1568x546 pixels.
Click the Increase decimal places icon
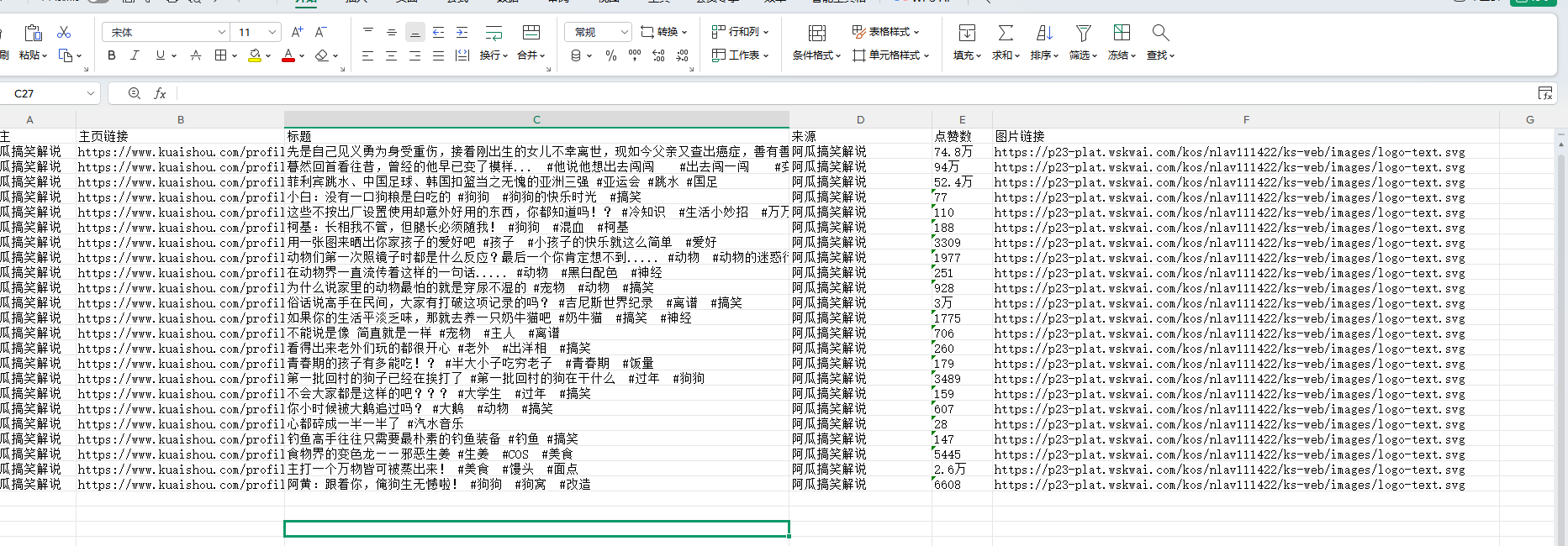(658, 55)
